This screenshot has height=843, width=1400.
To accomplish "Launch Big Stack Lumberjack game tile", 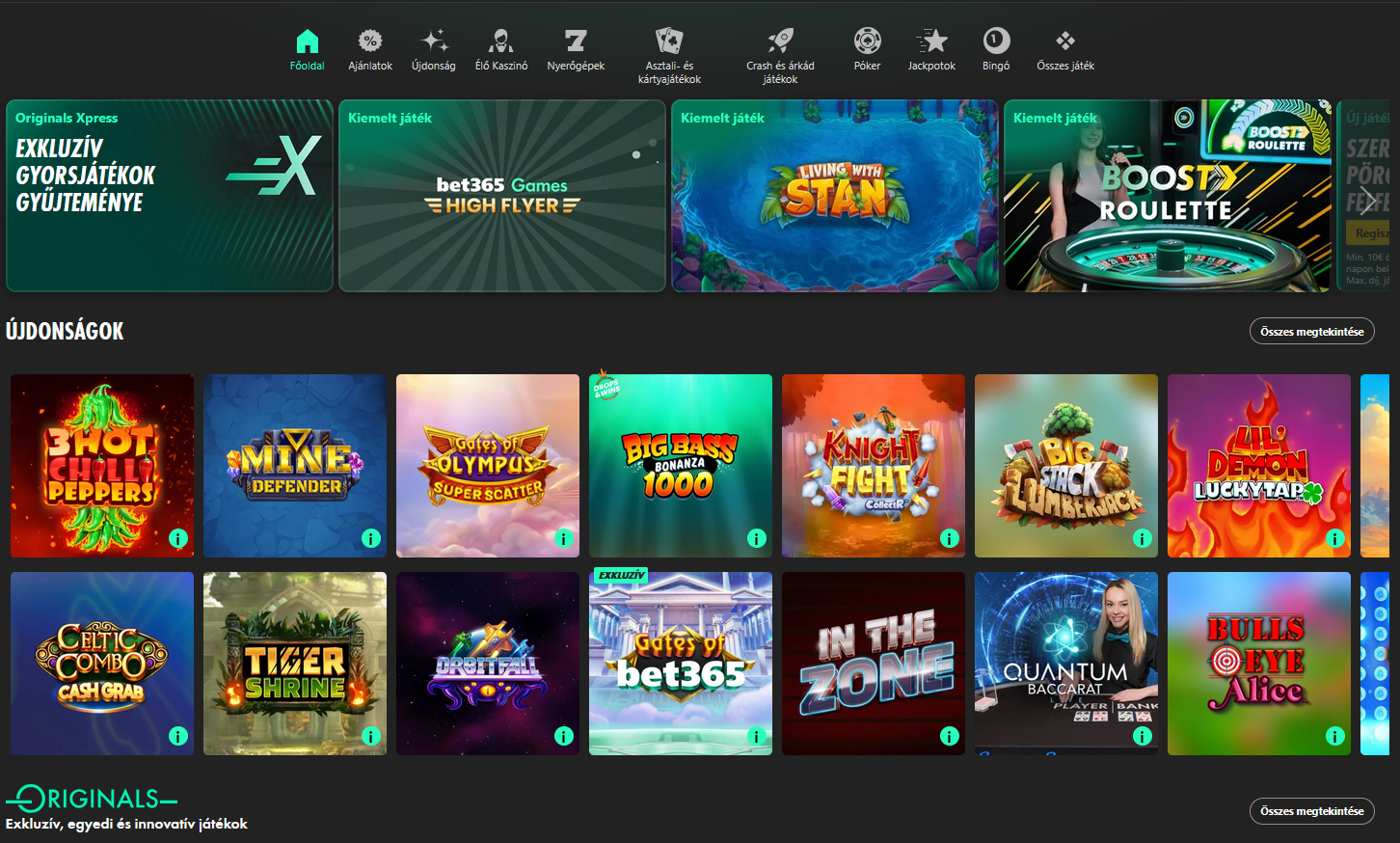I will [1066, 466].
